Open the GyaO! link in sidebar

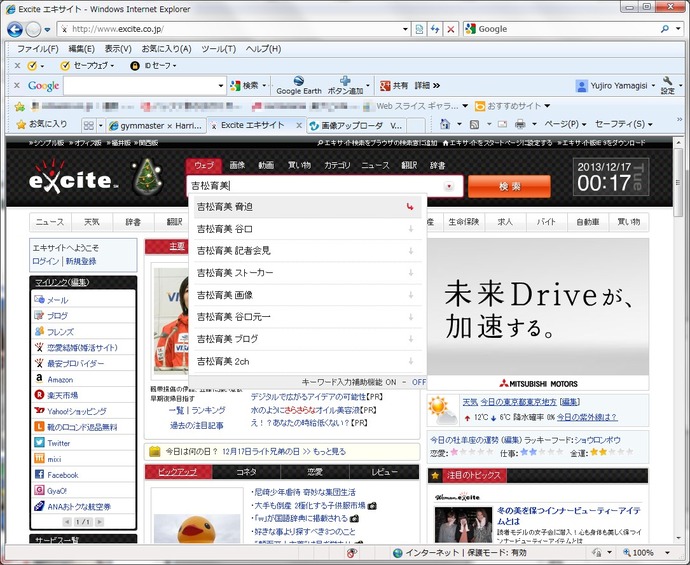click(57, 491)
